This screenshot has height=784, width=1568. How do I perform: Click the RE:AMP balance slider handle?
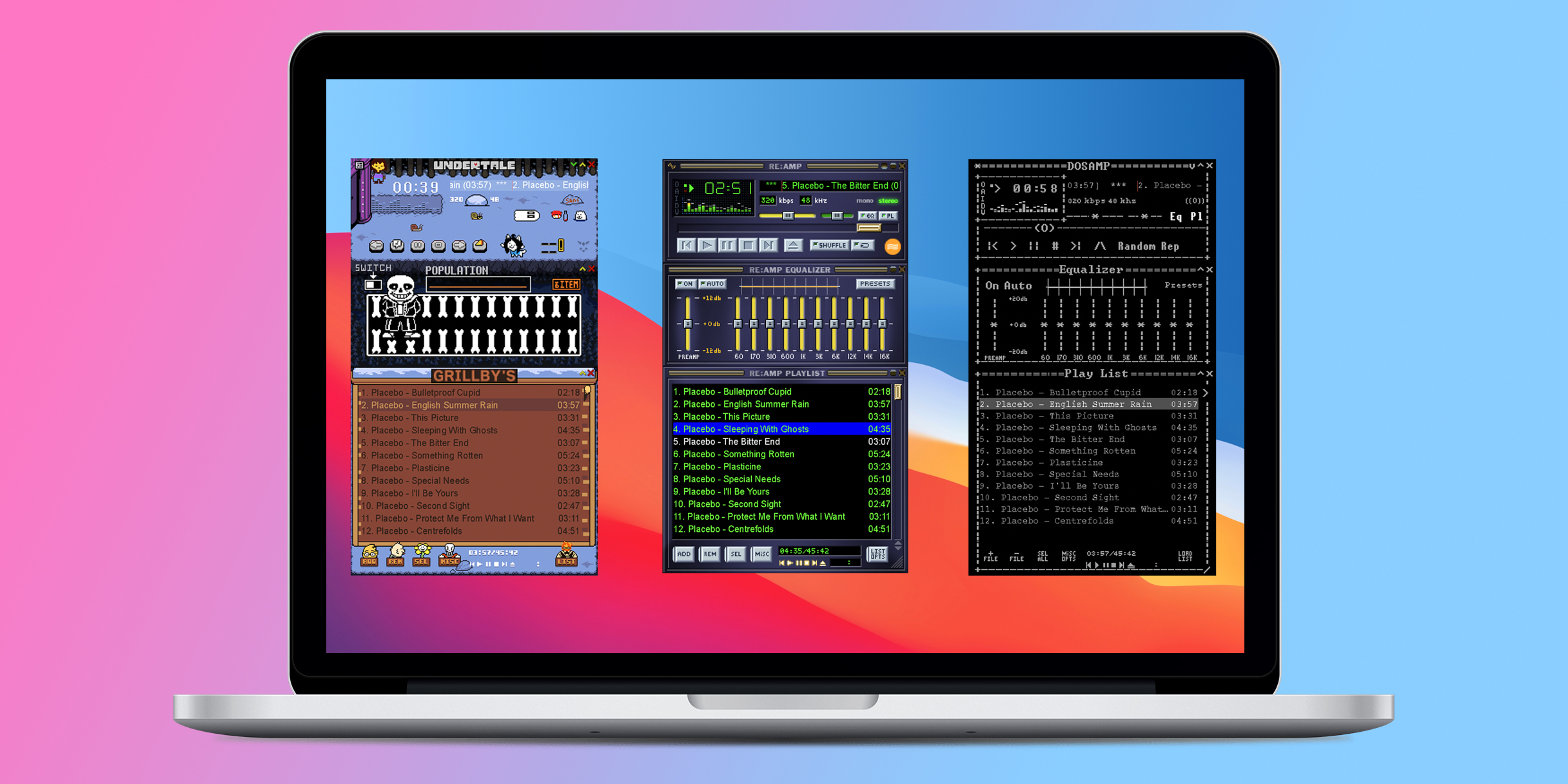pos(836,216)
